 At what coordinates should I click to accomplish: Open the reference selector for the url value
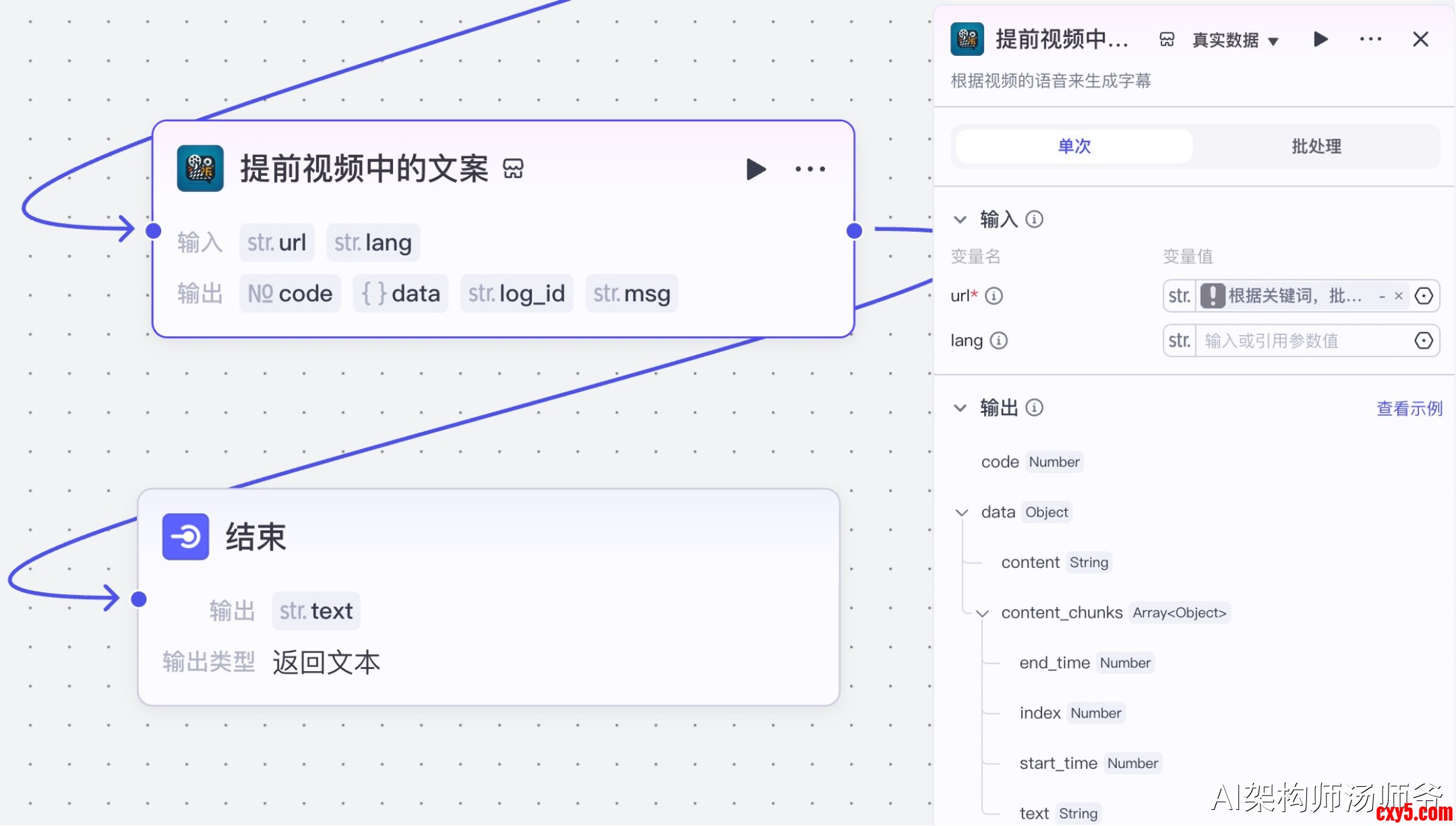coord(1424,296)
